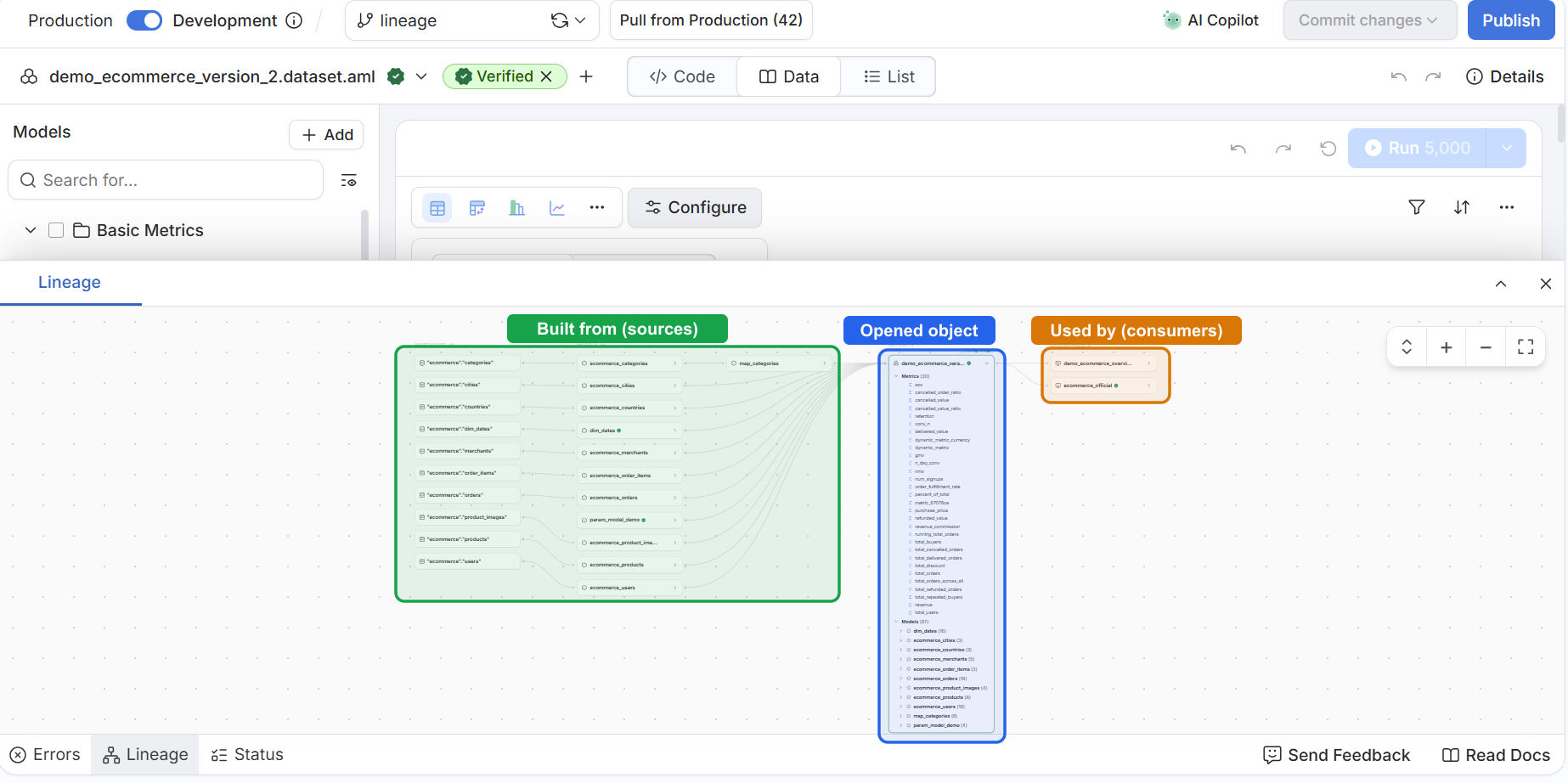Screen dimensions: 1568x783
Task: Open the Status tab in bottom bar
Action: pos(247,755)
